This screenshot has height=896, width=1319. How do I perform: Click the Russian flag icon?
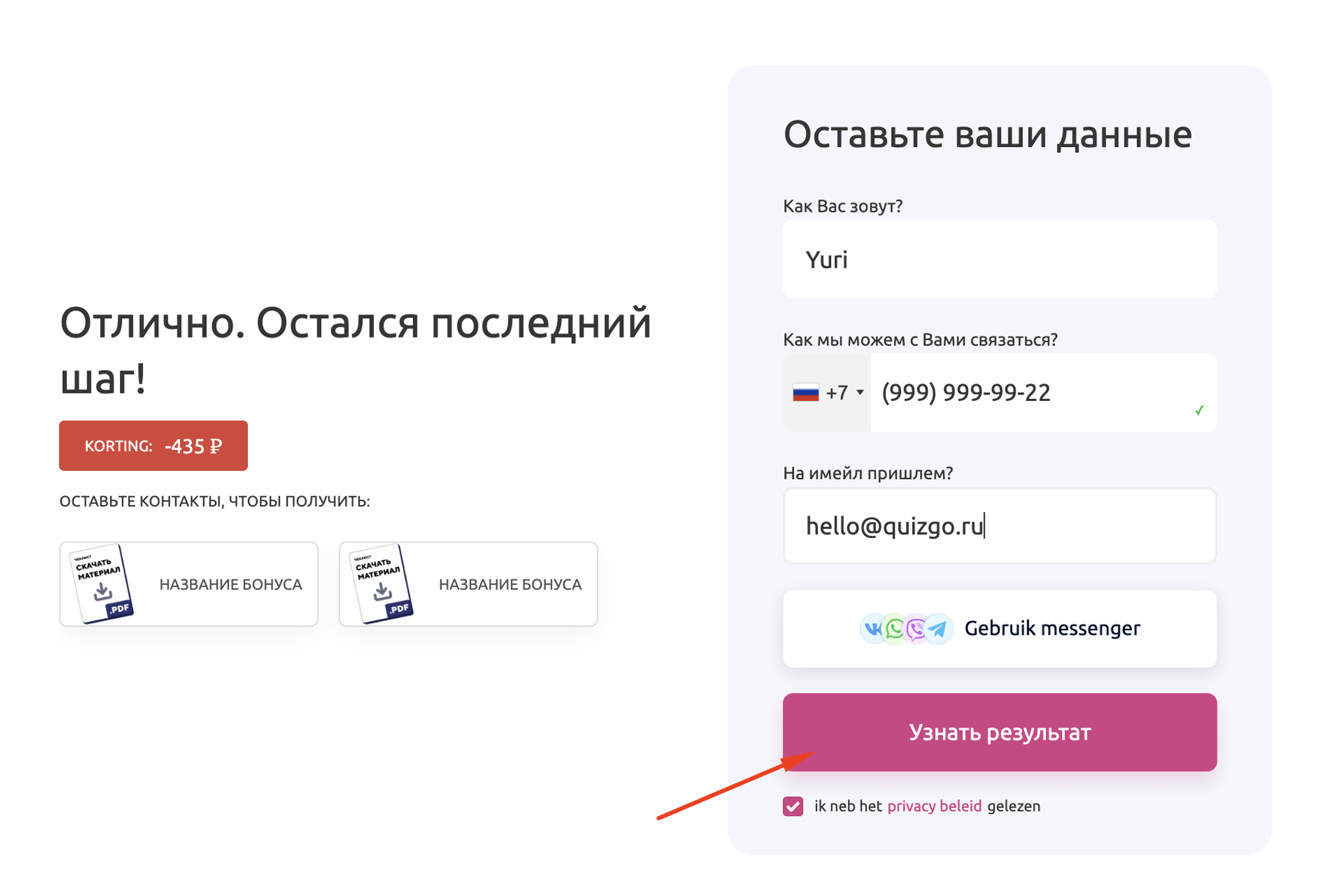pyautogui.click(x=805, y=392)
